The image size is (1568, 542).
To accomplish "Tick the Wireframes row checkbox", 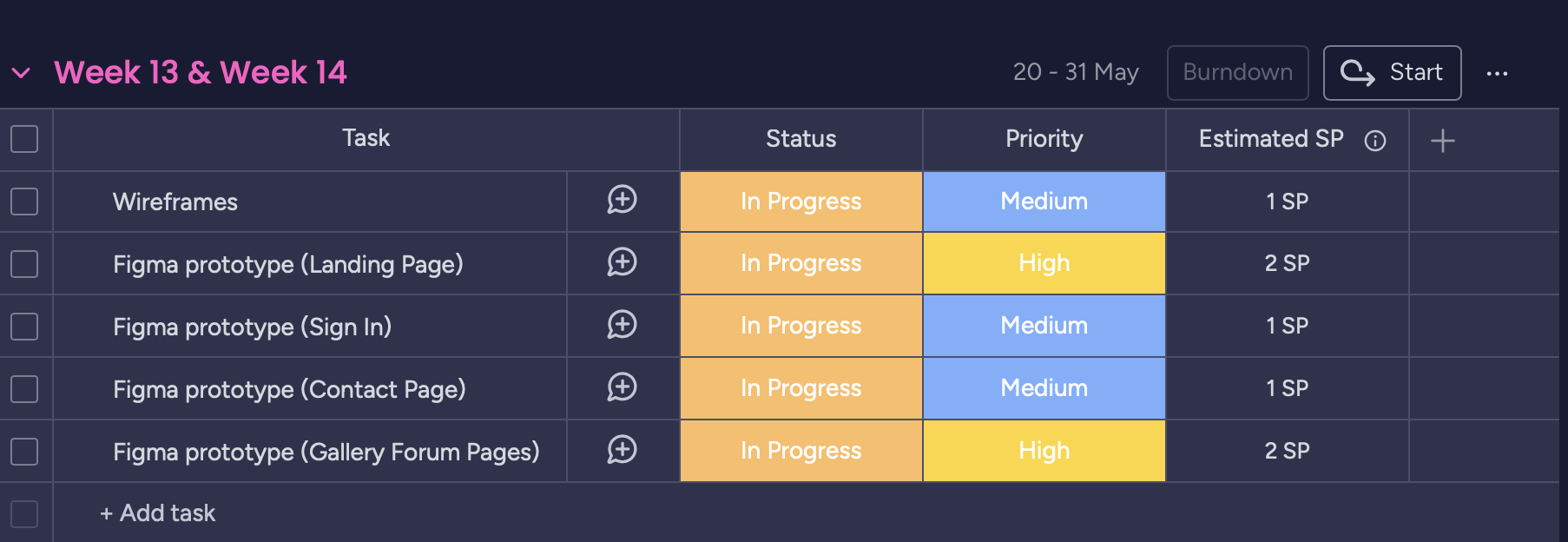I will pos(24,202).
